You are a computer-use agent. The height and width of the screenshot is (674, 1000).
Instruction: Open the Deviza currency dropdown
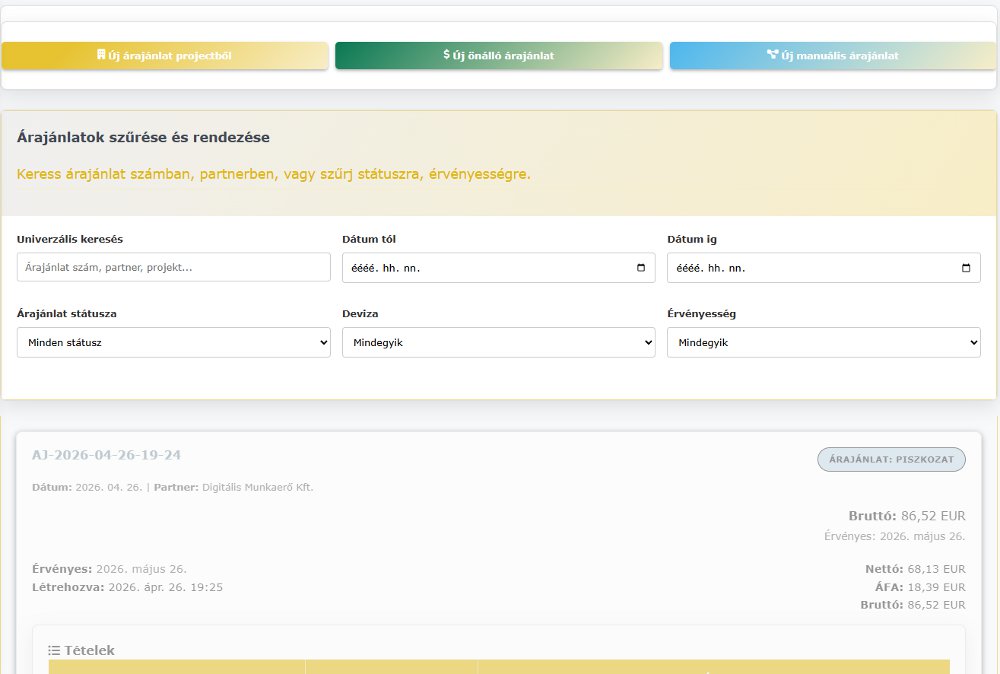coord(498,342)
